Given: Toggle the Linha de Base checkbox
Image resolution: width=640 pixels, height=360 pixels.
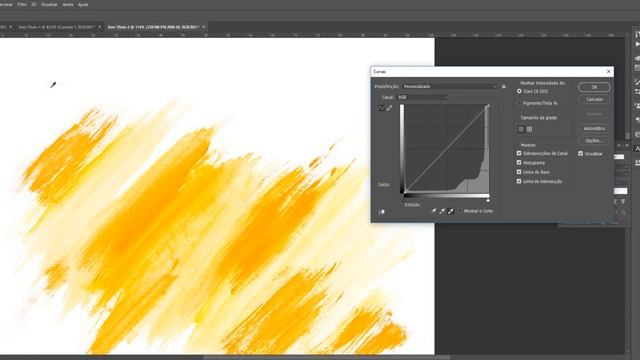Looking at the screenshot, I should [519, 172].
